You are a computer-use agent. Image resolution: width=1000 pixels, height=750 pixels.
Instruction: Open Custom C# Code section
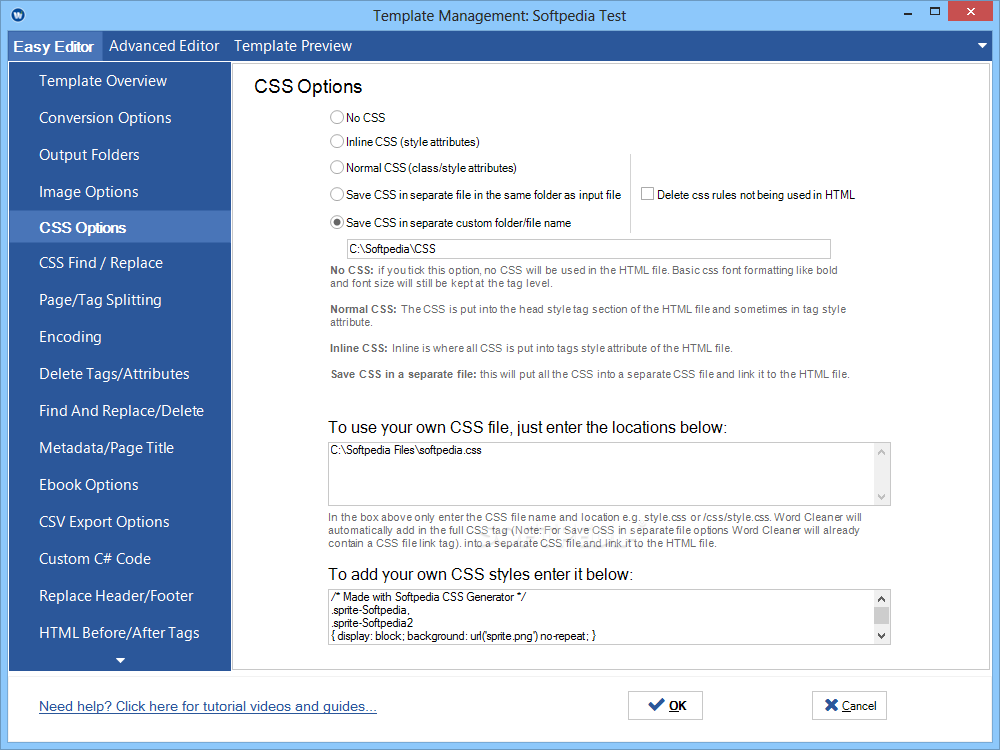coord(120,559)
